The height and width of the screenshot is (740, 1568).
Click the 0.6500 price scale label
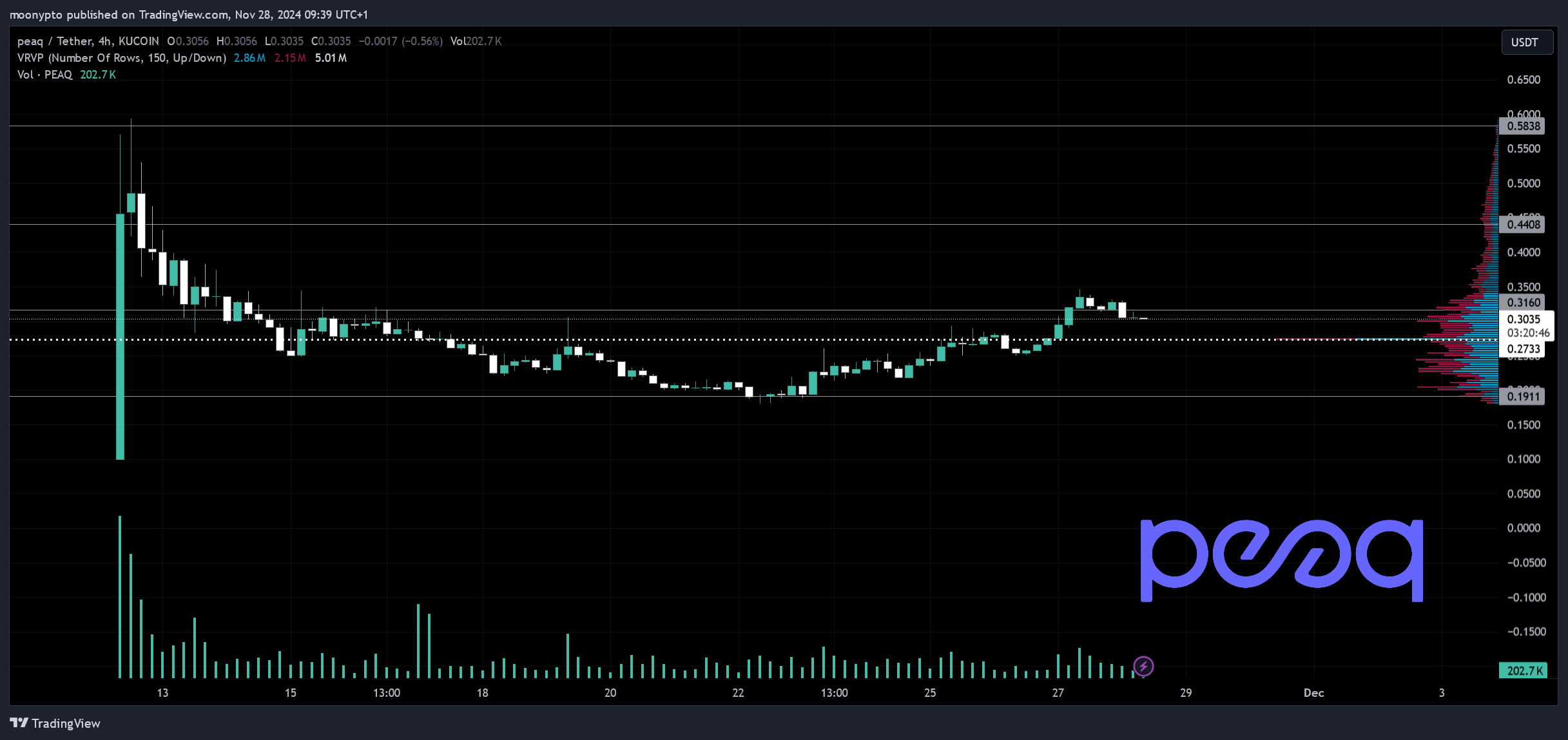(1524, 80)
